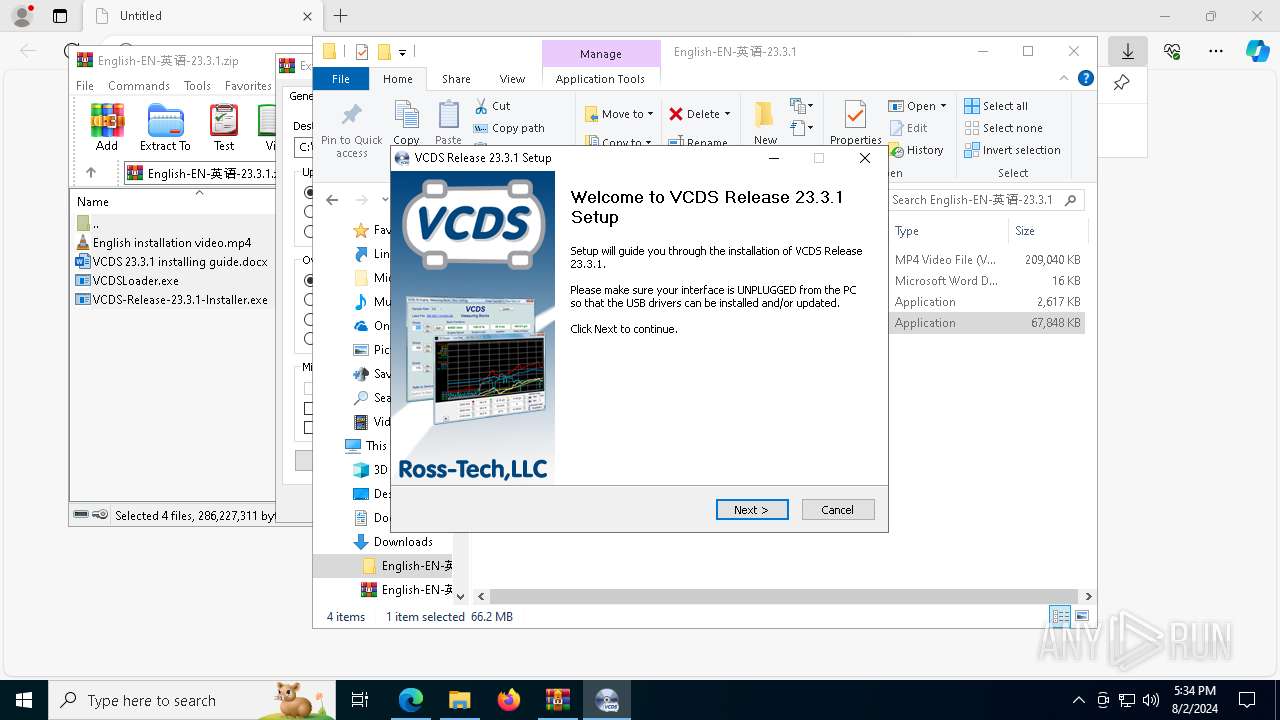Click Invert selection in the ribbon
This screenshot has height=720, width=1280.
1012,150
